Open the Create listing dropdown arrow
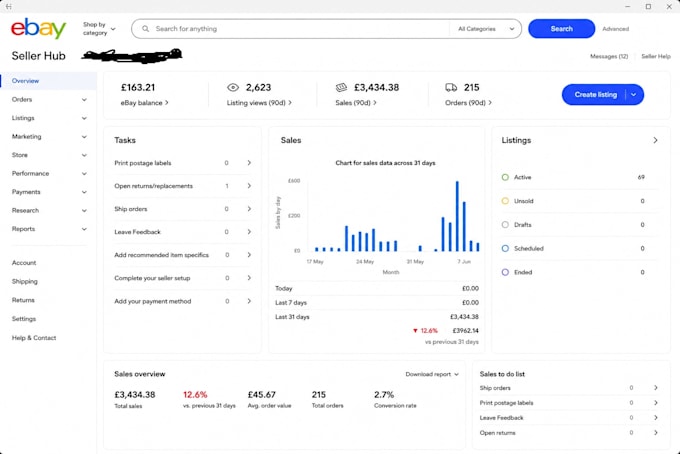680x454 pixels. [634, 95]
